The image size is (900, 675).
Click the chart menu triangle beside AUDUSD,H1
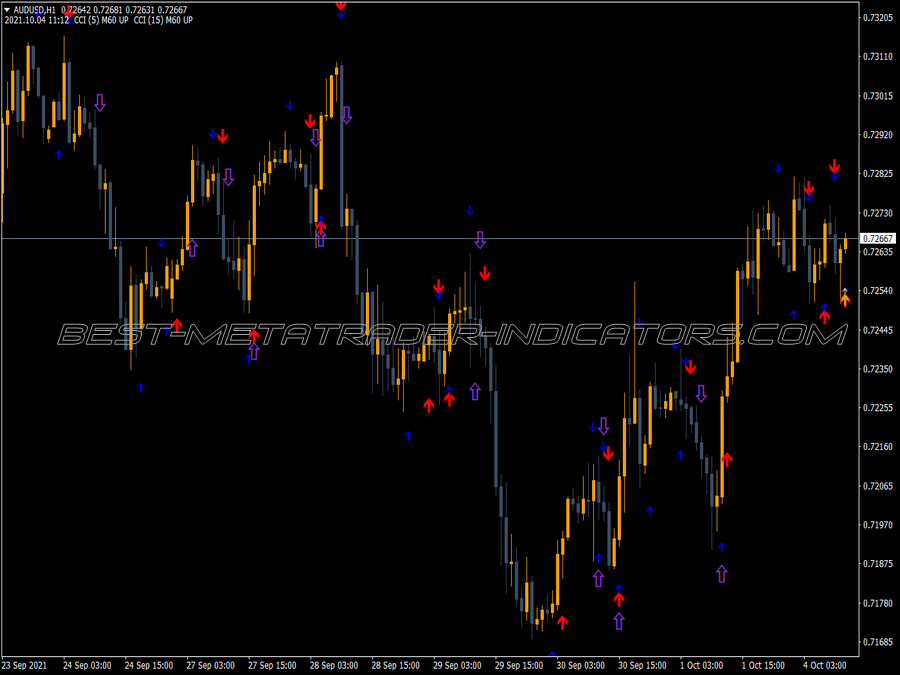7,10
